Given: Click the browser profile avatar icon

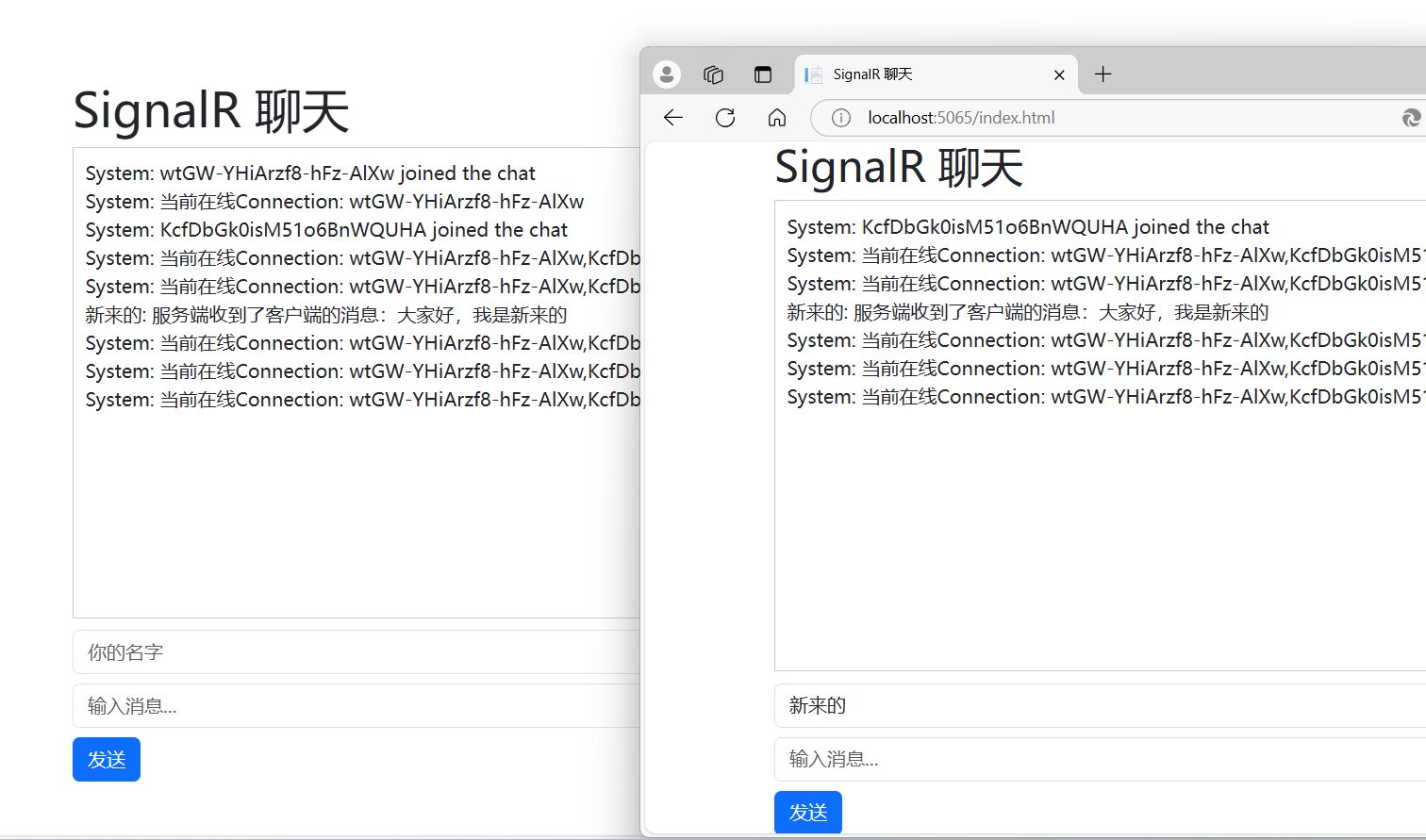Looking at the screenshot, I should click(667, 74).
